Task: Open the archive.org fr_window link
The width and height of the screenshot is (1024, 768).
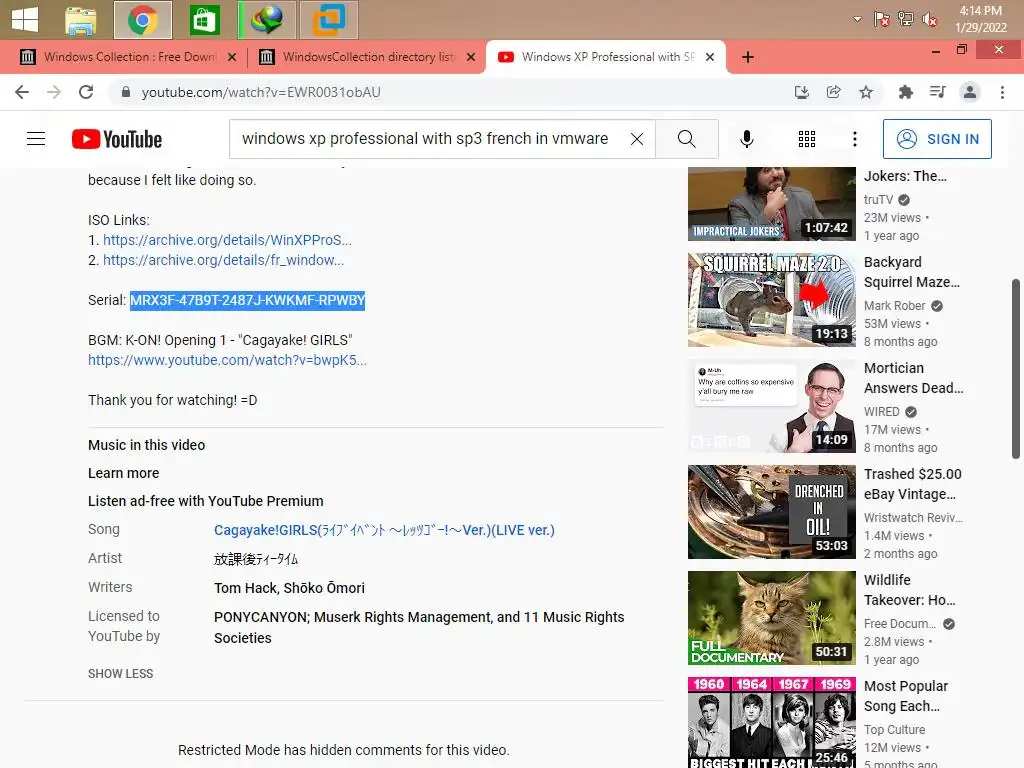Action: pos(223,260)
